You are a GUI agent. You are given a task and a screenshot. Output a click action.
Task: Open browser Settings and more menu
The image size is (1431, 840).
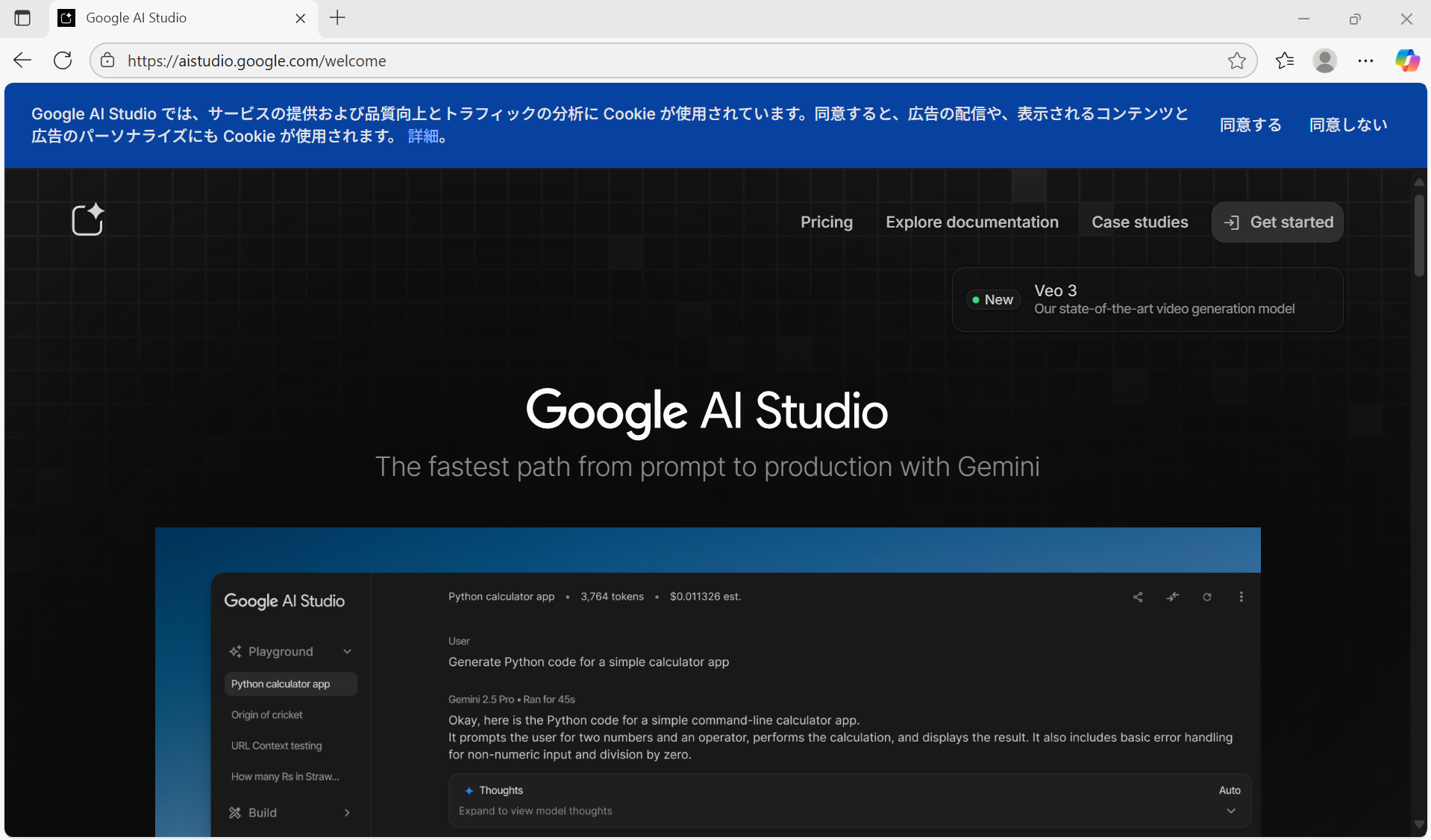pyautogui.click(x=1365, y=60)
